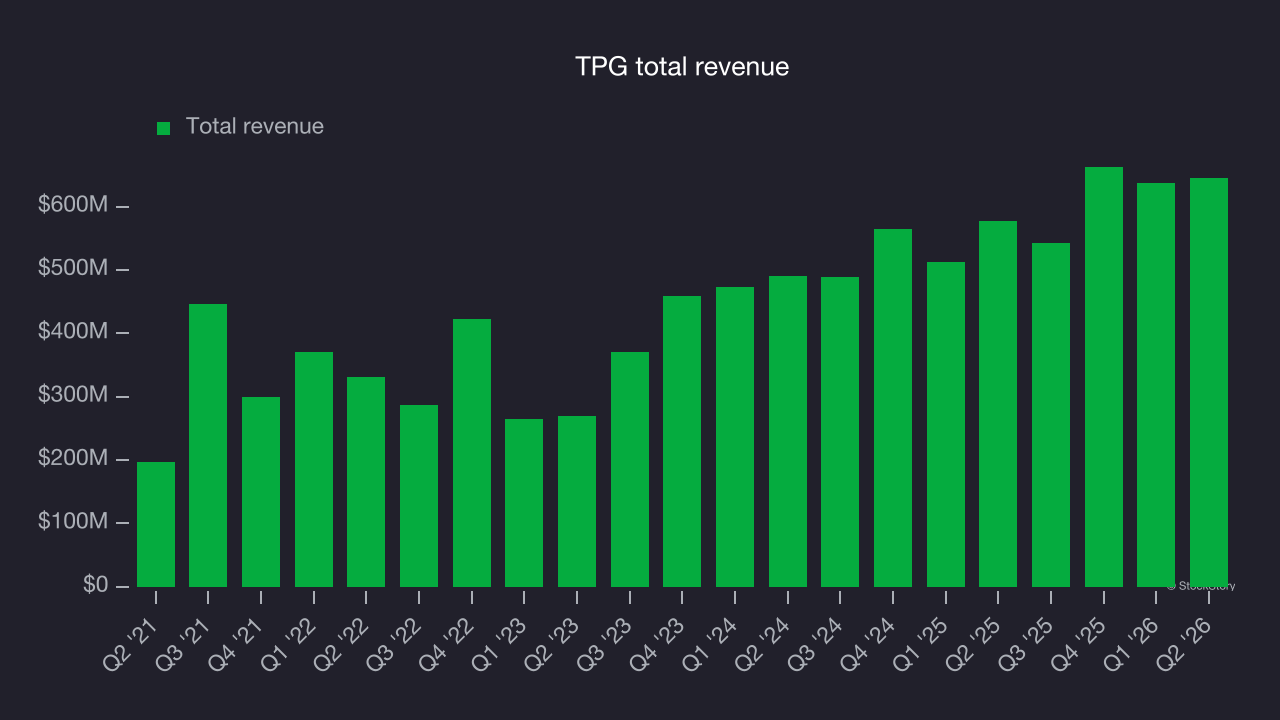Click the Q3 '22 revenue bar

(x=419, y=496)
